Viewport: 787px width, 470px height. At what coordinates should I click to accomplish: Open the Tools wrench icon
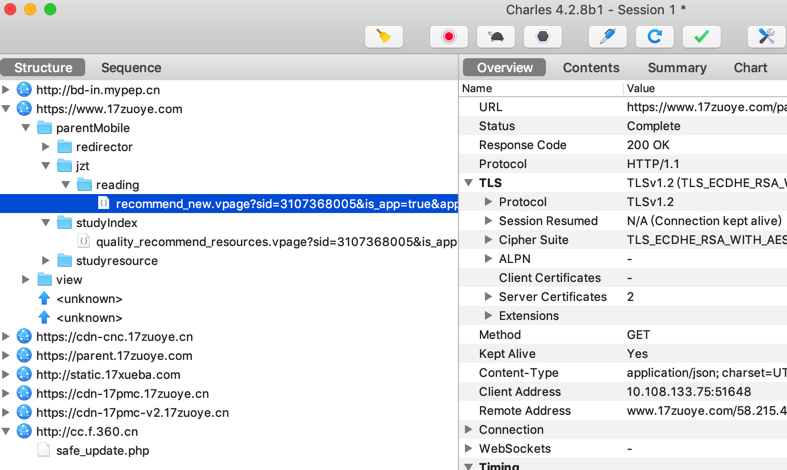click(766, 37)
